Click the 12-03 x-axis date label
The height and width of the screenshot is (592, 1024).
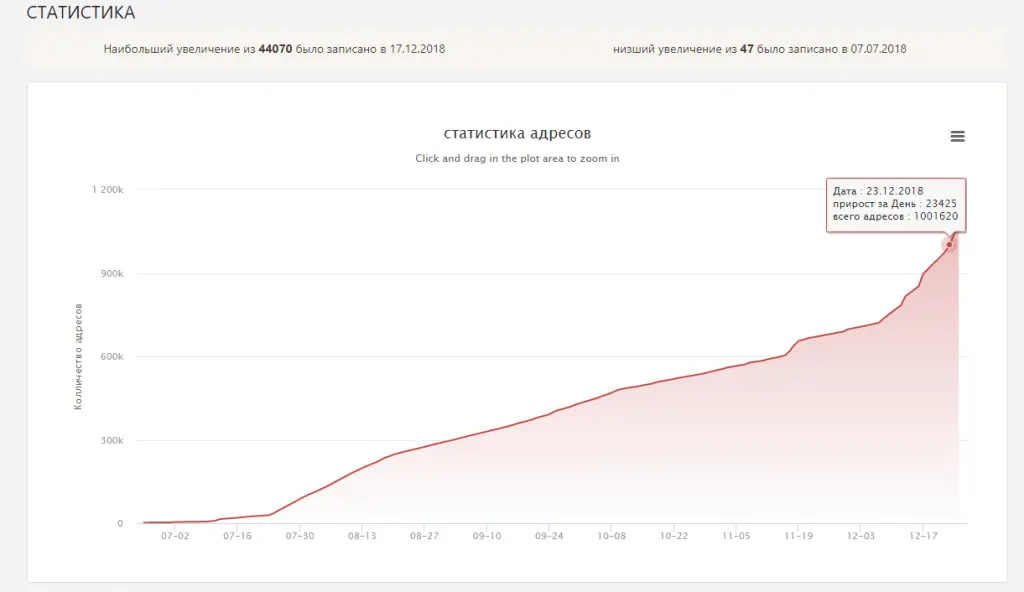pyautogui.click(x=861, y=536)
